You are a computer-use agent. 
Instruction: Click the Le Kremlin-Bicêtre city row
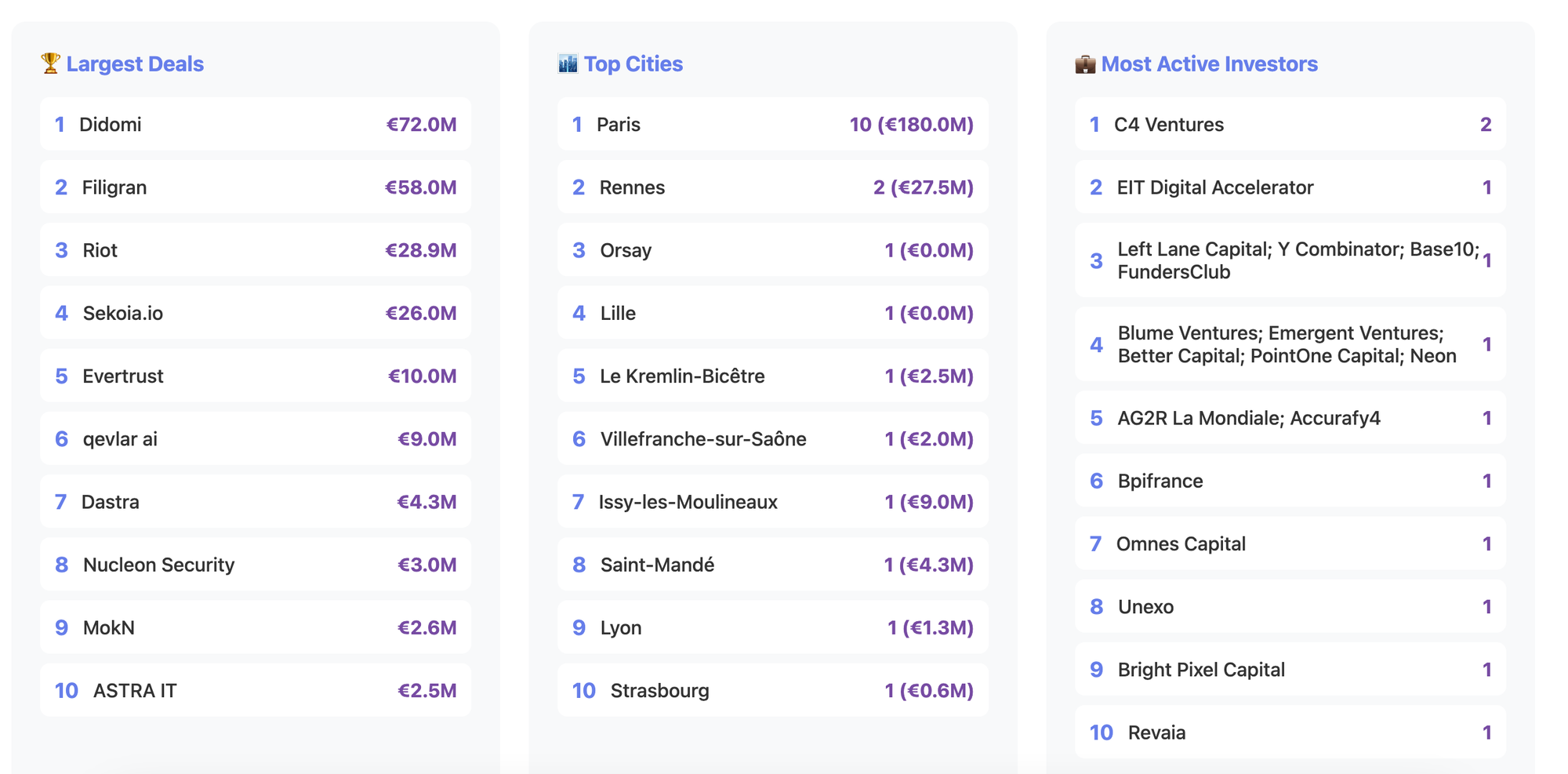[773, 376]
